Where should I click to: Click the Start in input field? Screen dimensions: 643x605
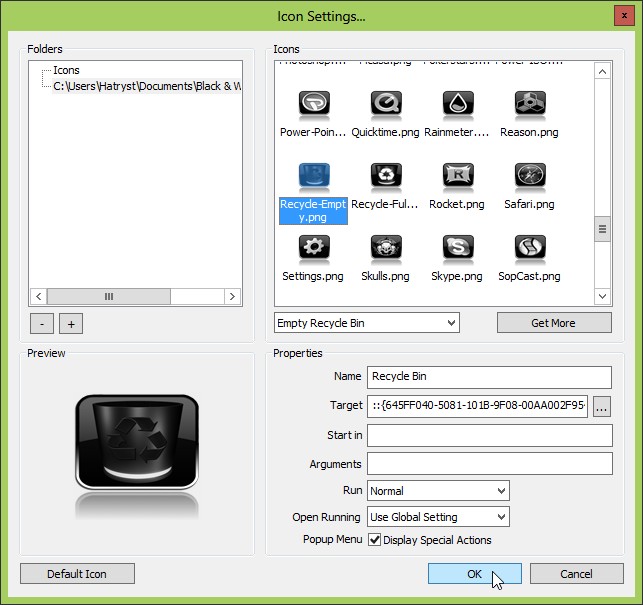tap(490, 435)
